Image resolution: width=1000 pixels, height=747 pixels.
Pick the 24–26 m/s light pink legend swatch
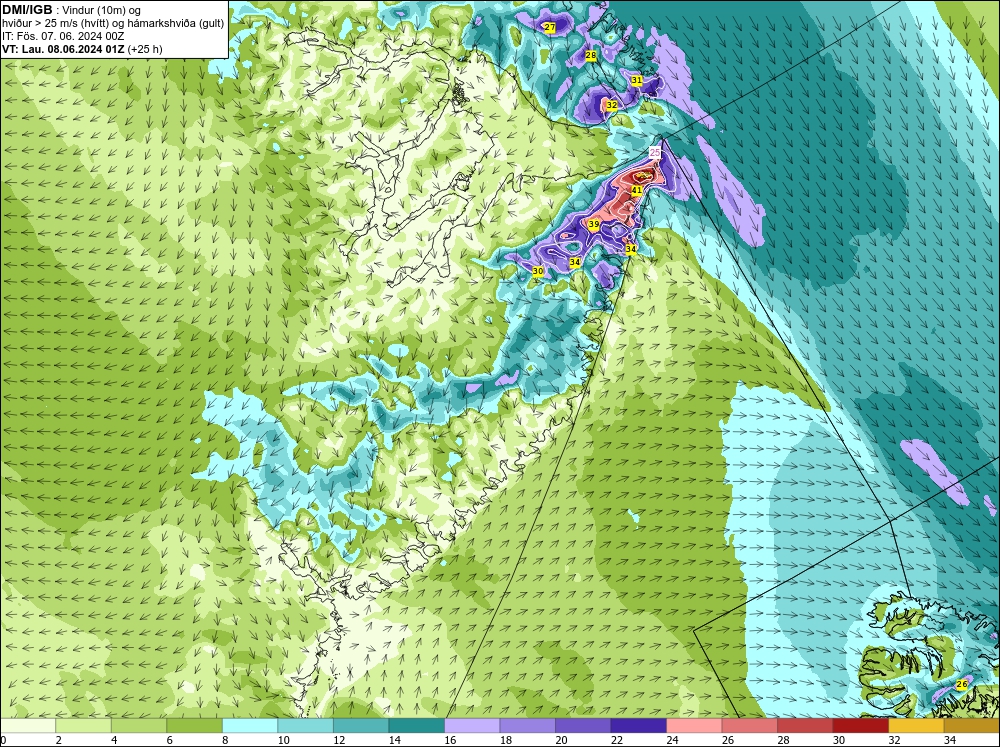[693, 725]
